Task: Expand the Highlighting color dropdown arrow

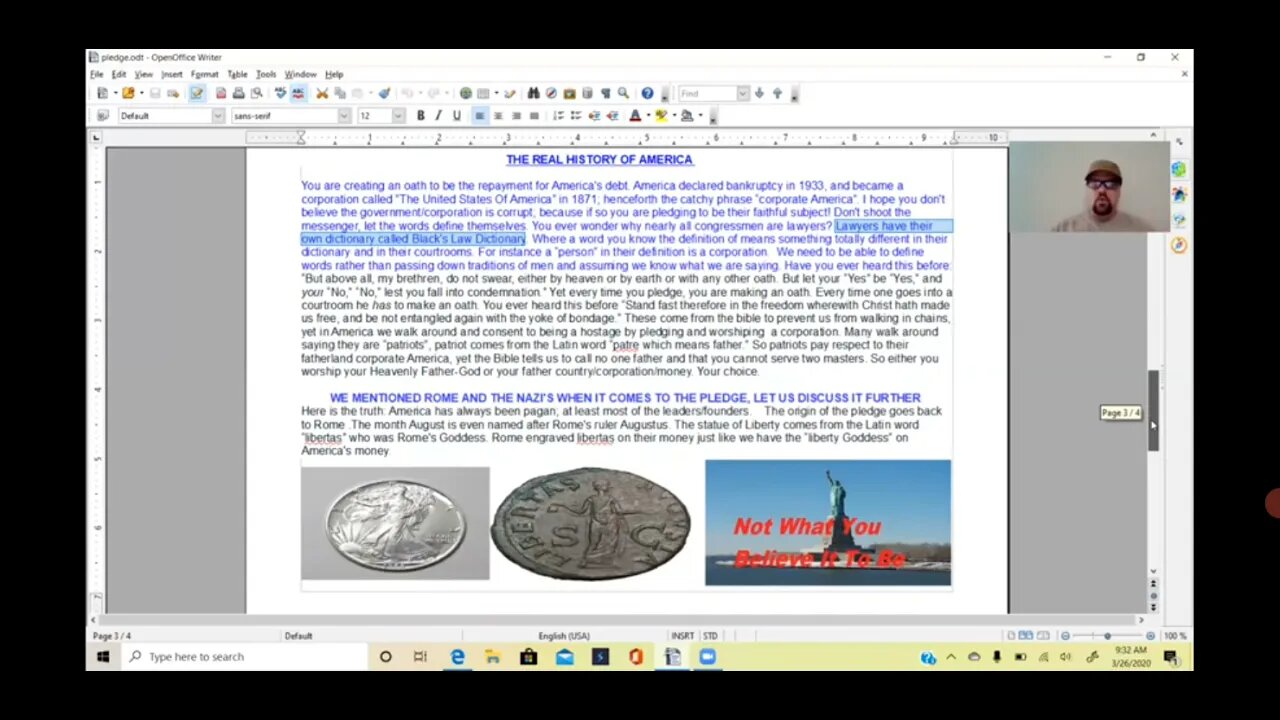Action: click(674, 116)
